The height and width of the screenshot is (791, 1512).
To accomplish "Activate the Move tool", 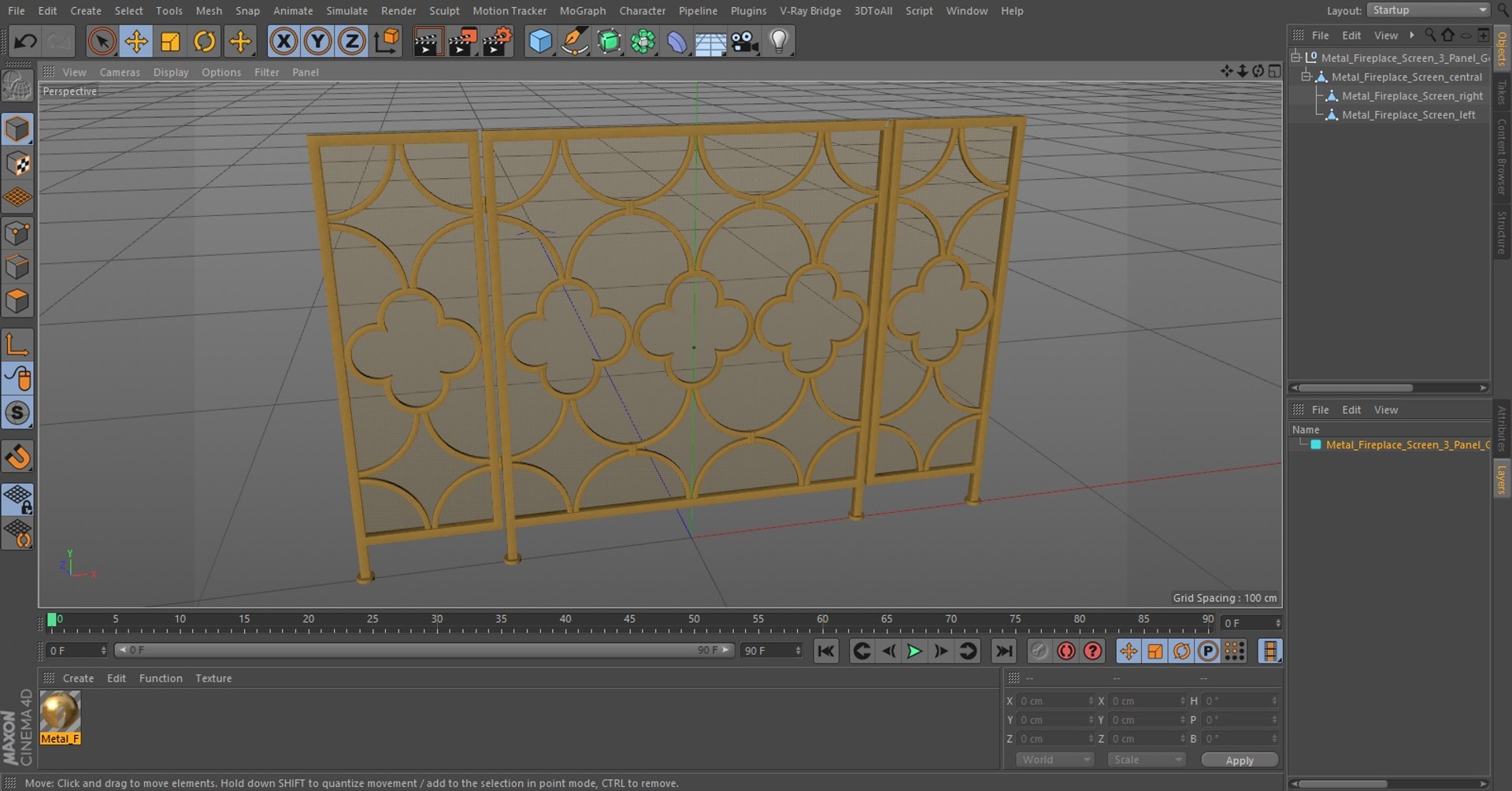I will 136,41.
